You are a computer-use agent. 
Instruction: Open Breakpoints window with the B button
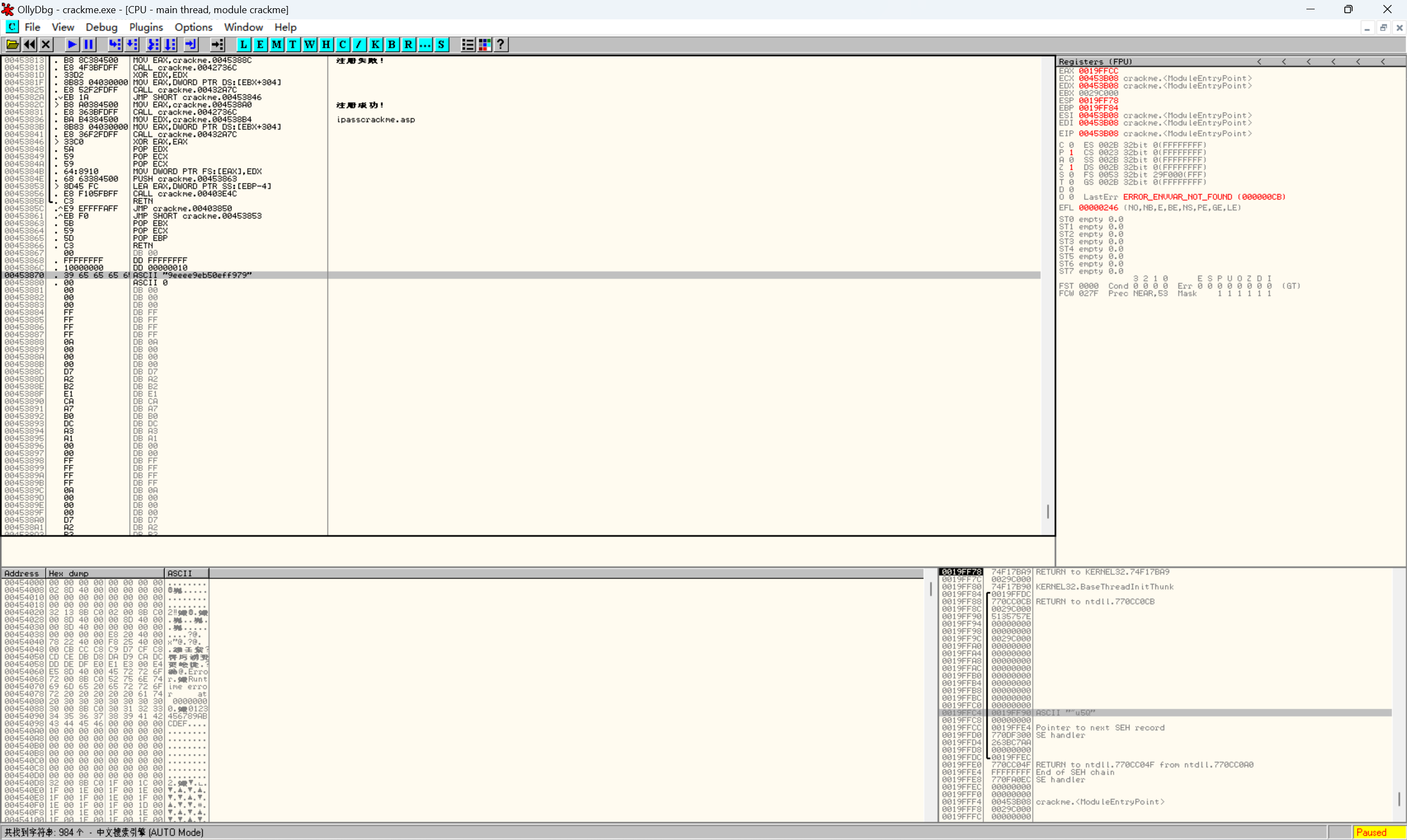point(392,44)
